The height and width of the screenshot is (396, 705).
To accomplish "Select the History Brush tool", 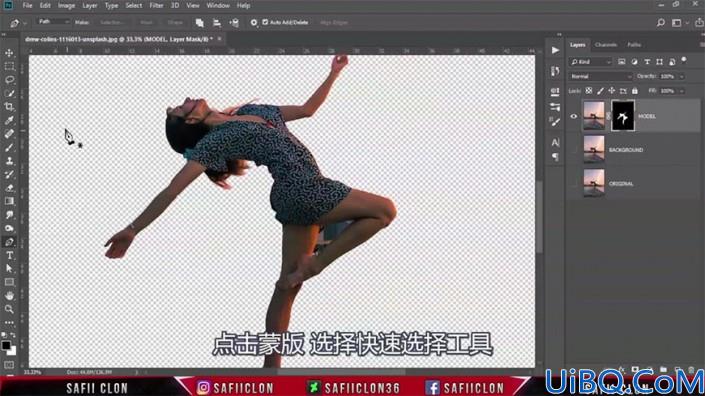I will [x=9, y=174].
